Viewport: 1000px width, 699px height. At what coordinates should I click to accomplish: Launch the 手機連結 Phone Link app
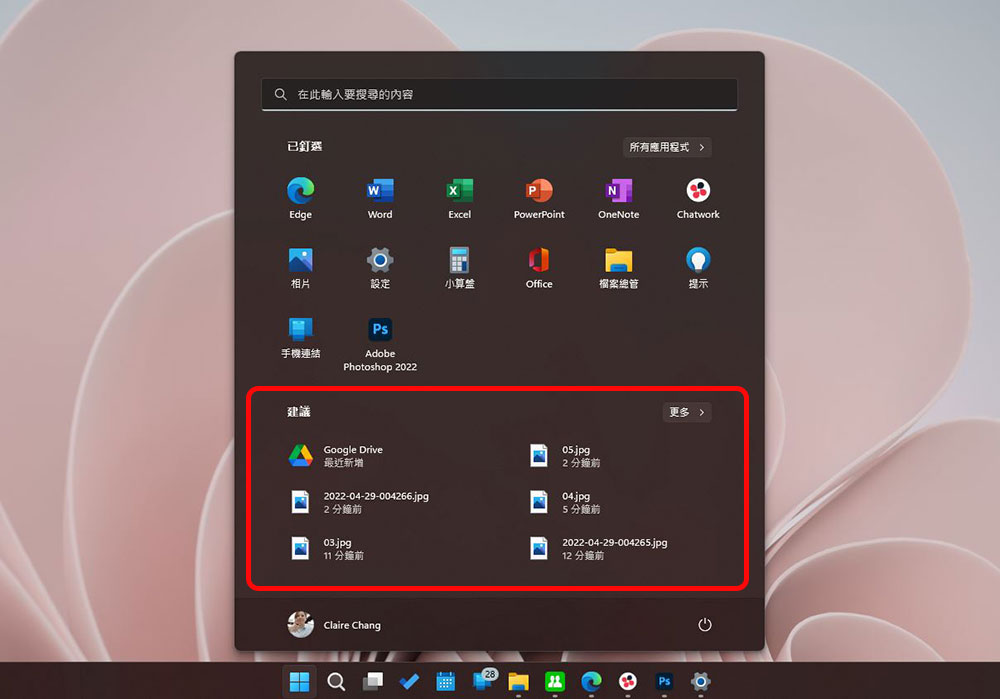[x=300, y=337]
